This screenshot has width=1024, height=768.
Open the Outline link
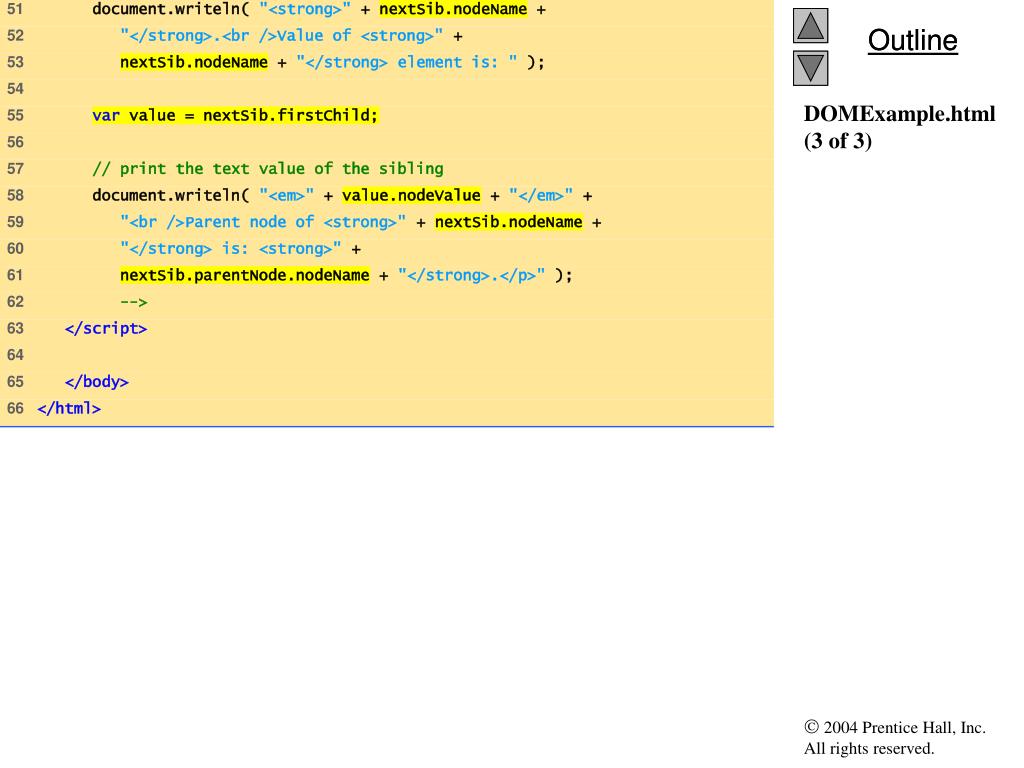912,40
